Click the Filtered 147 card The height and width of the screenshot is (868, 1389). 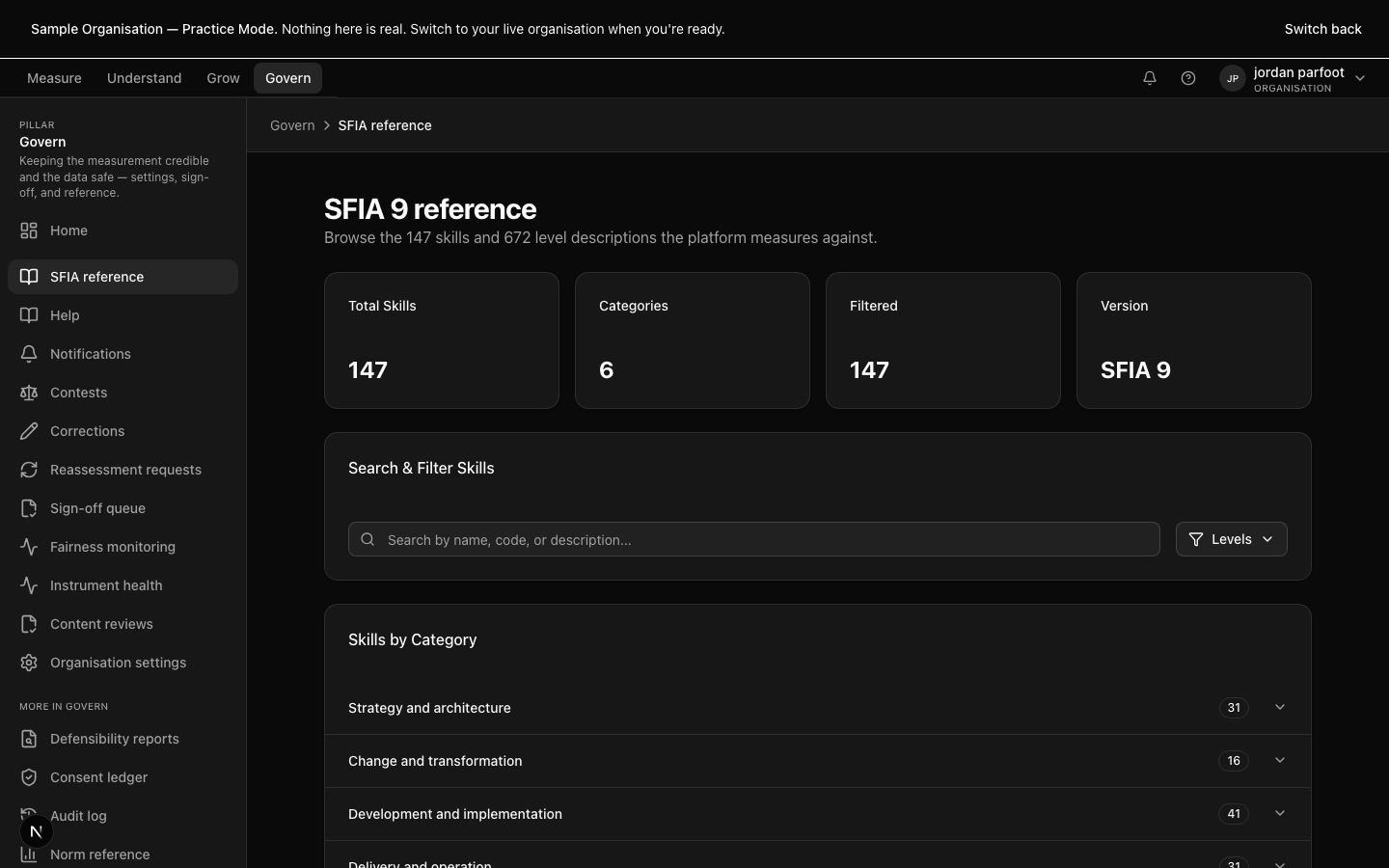[943, 340]
